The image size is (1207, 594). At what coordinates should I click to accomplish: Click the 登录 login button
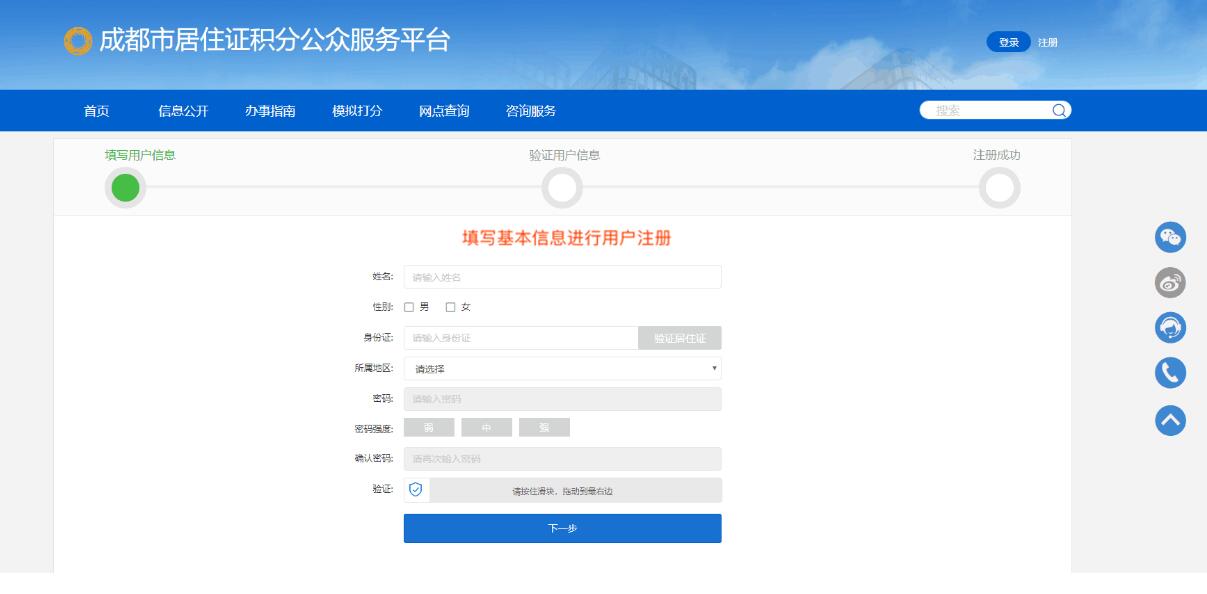click(x=1008, y=42)
